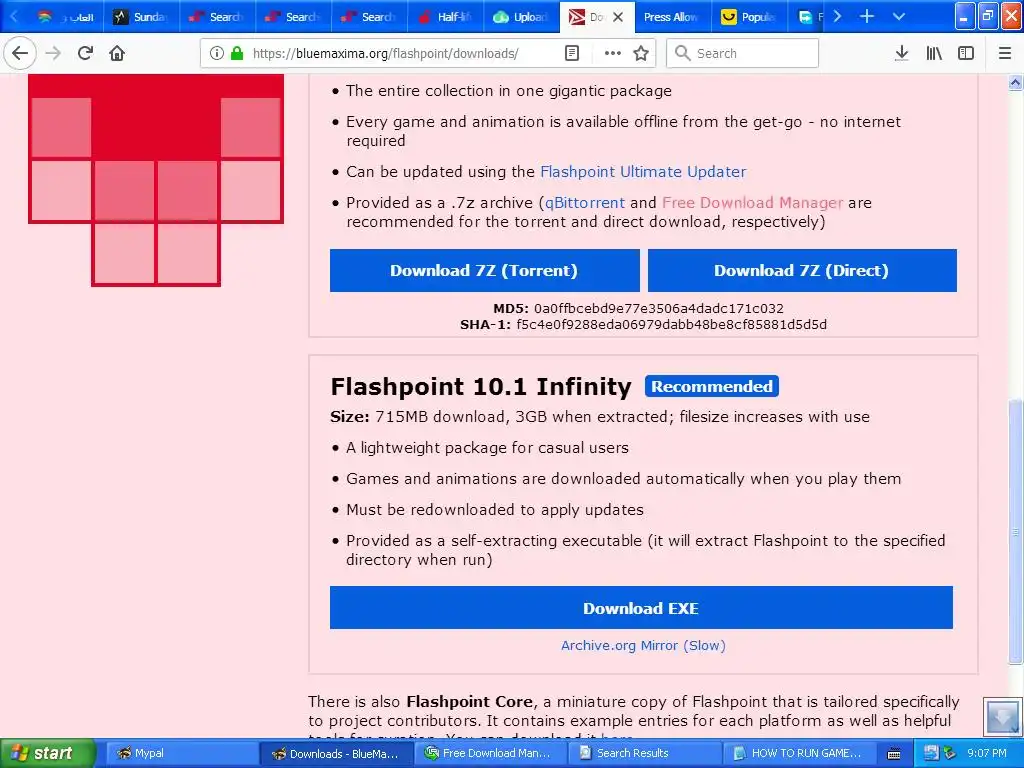Screen dimensions: 1024x768
Task: Click the MD5 hash value text
Action: pyautogui.click(x=658, y=308)
